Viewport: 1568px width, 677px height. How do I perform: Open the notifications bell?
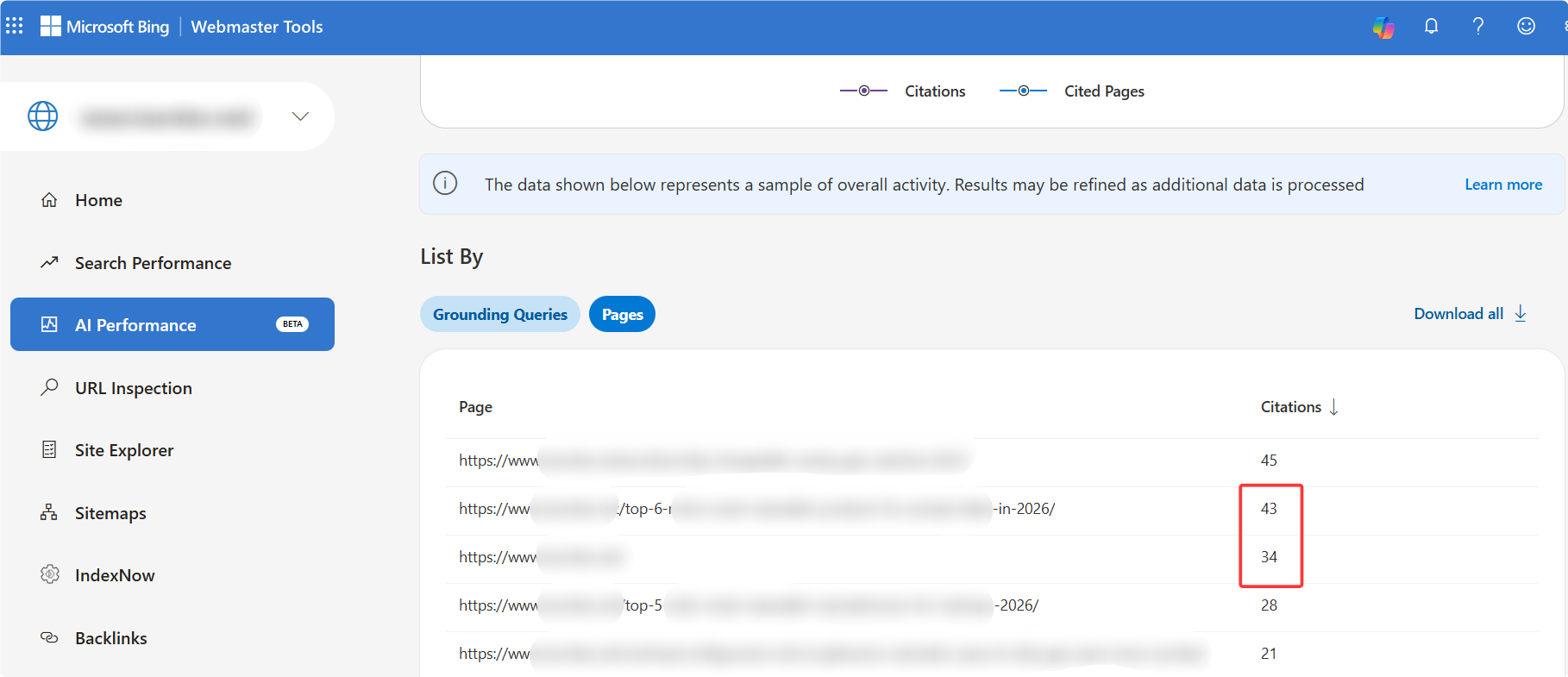point(1431,27)
